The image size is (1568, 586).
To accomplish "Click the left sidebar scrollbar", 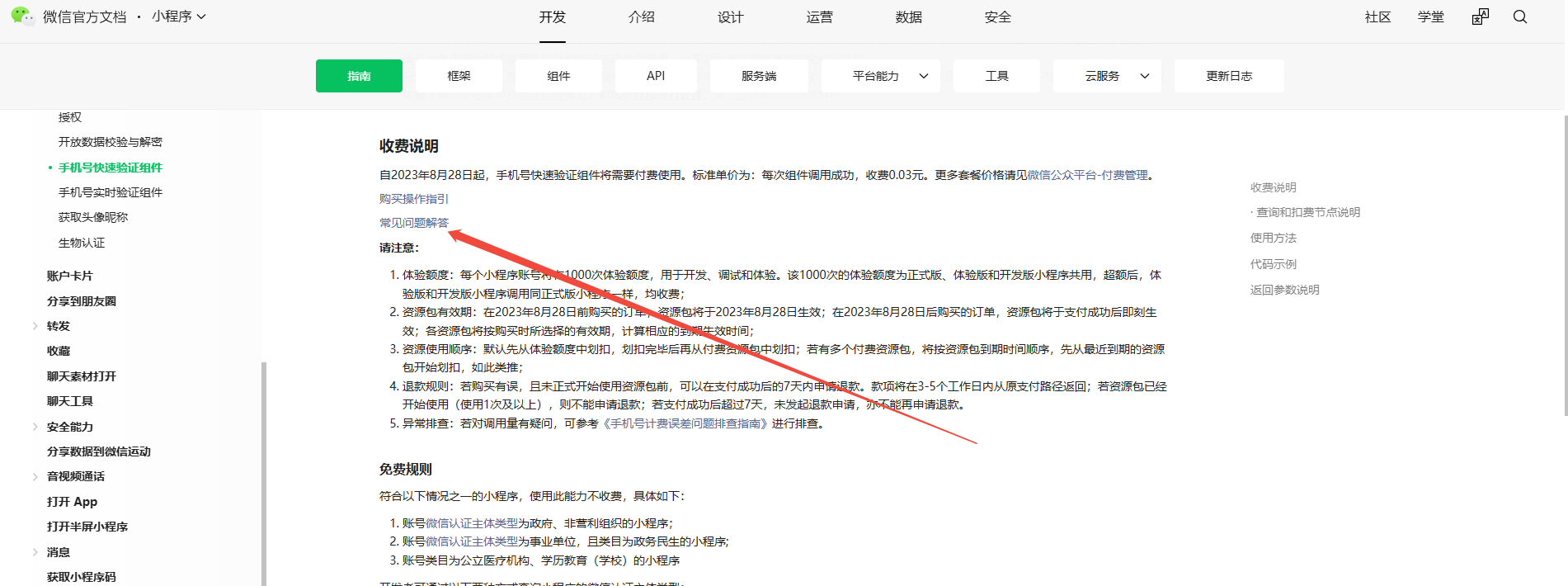I will (264, 474).
